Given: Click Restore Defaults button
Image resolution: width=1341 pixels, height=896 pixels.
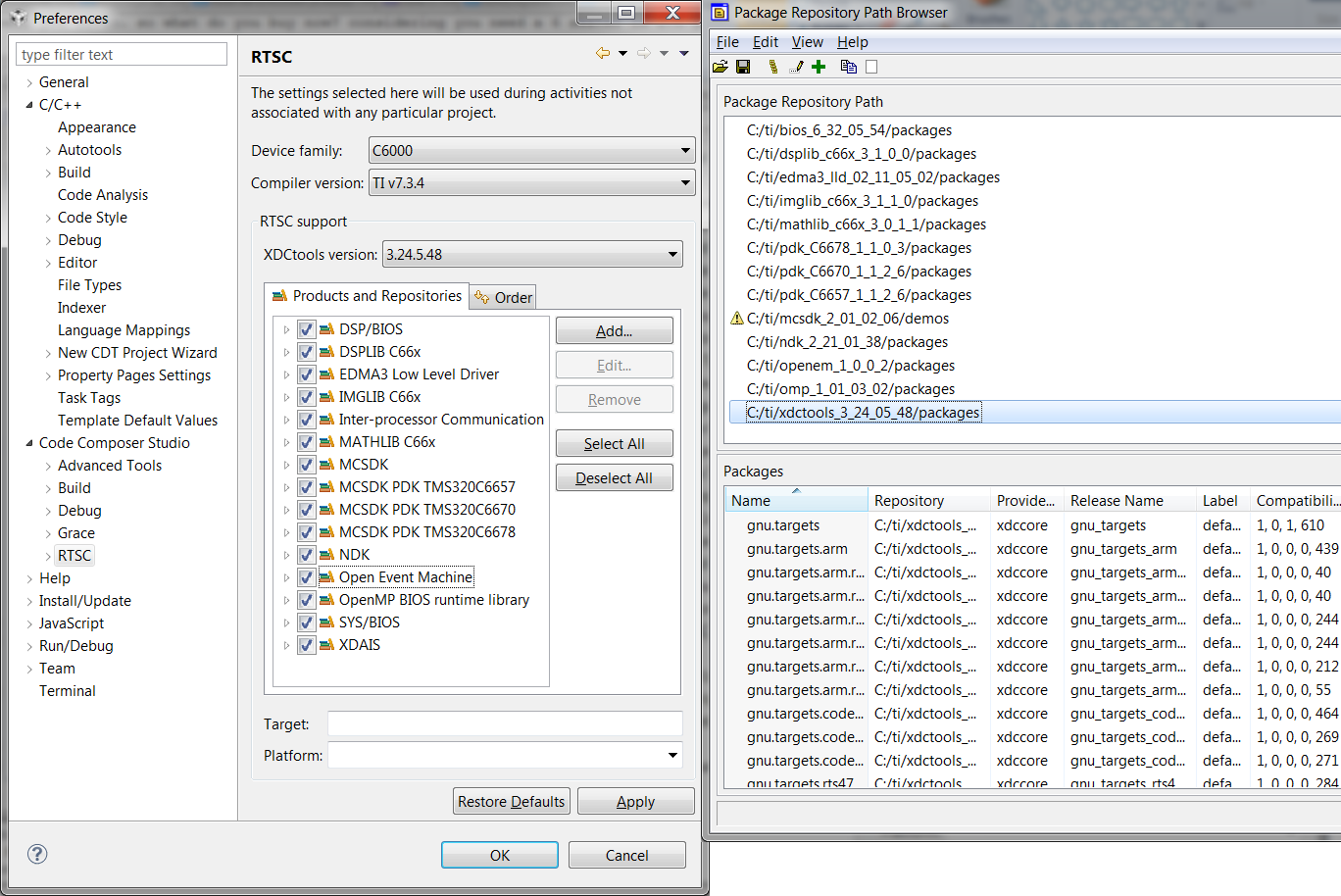Looking at the screenshot, I should [512, 802].
